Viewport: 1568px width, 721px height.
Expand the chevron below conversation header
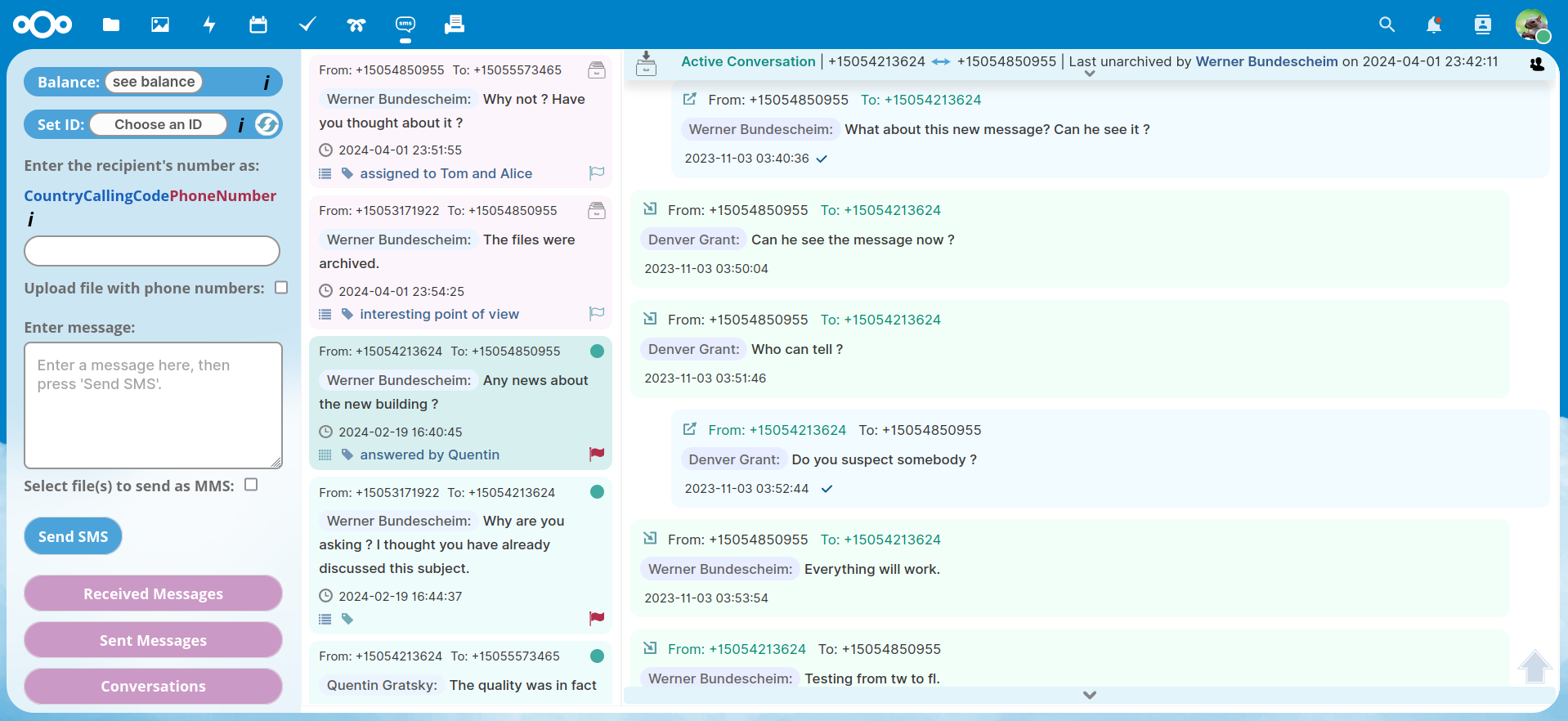[x=1089, y=74]
